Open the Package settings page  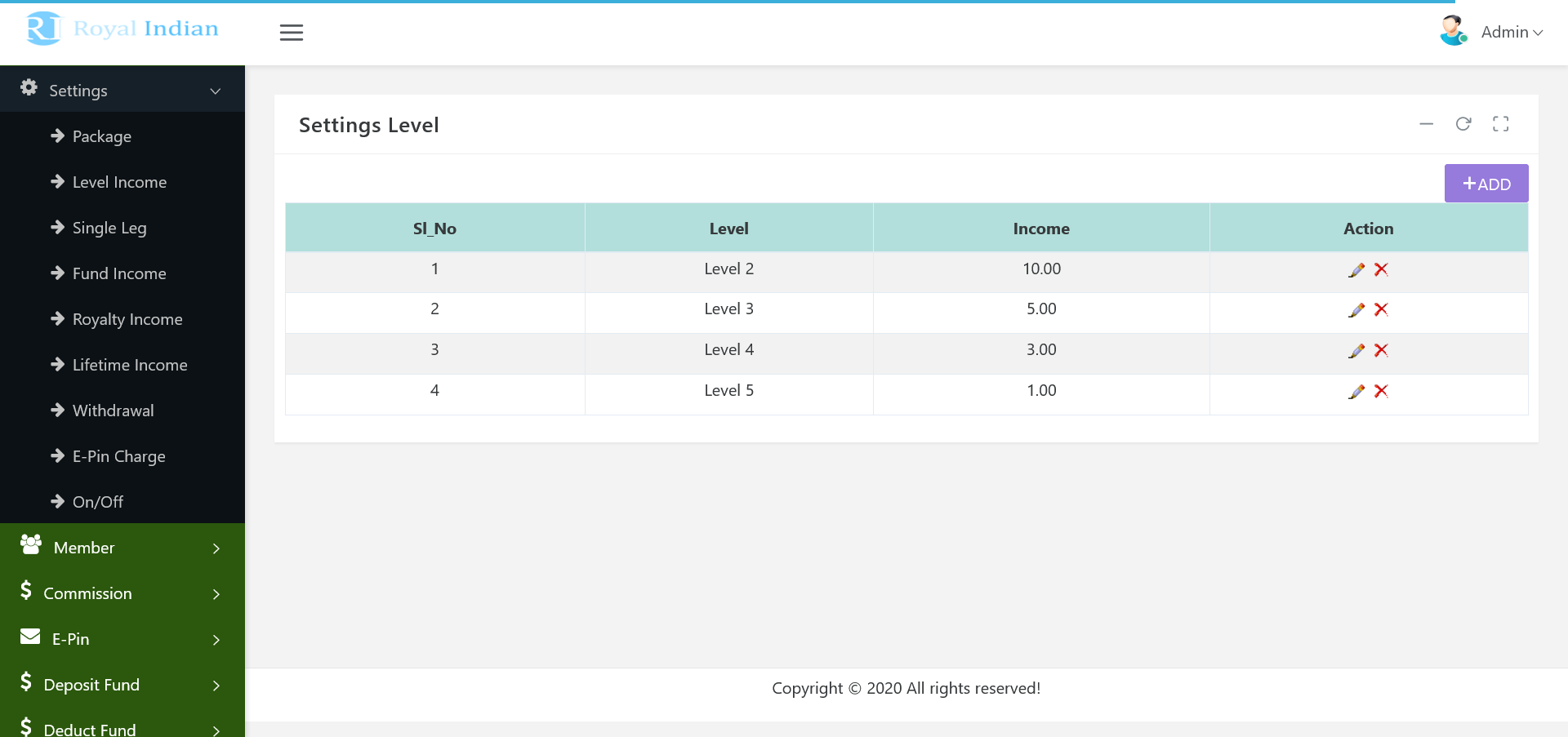pyautogui.click(x=102, y=136)
